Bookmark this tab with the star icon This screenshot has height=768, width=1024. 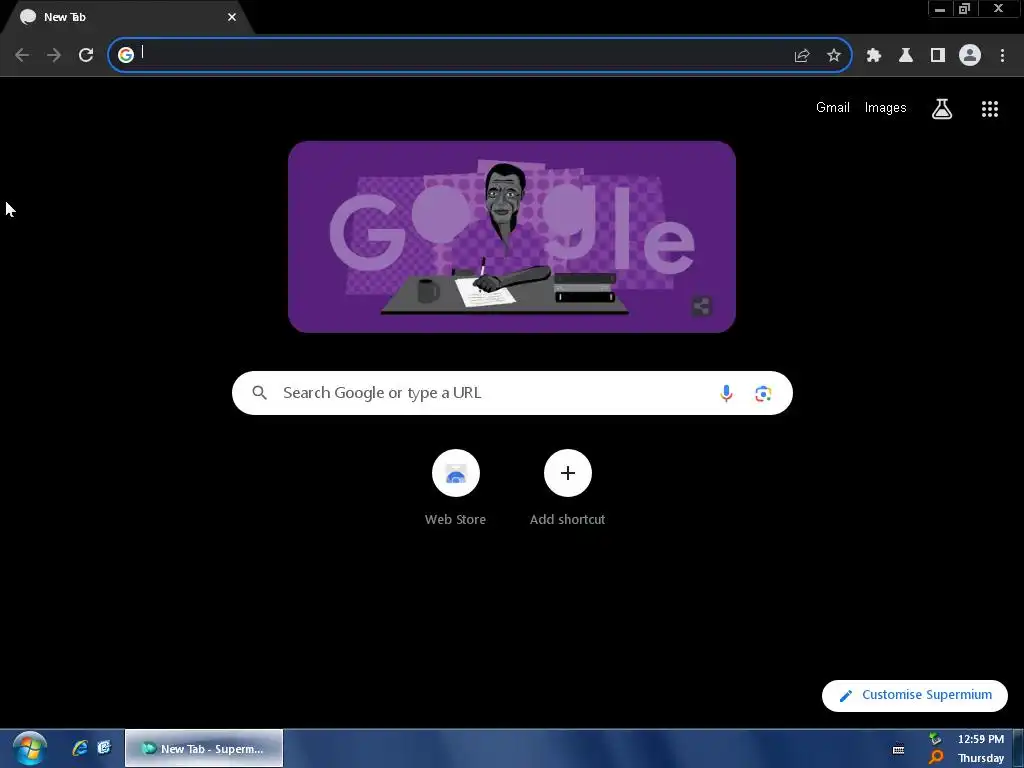tap(834, 56)
